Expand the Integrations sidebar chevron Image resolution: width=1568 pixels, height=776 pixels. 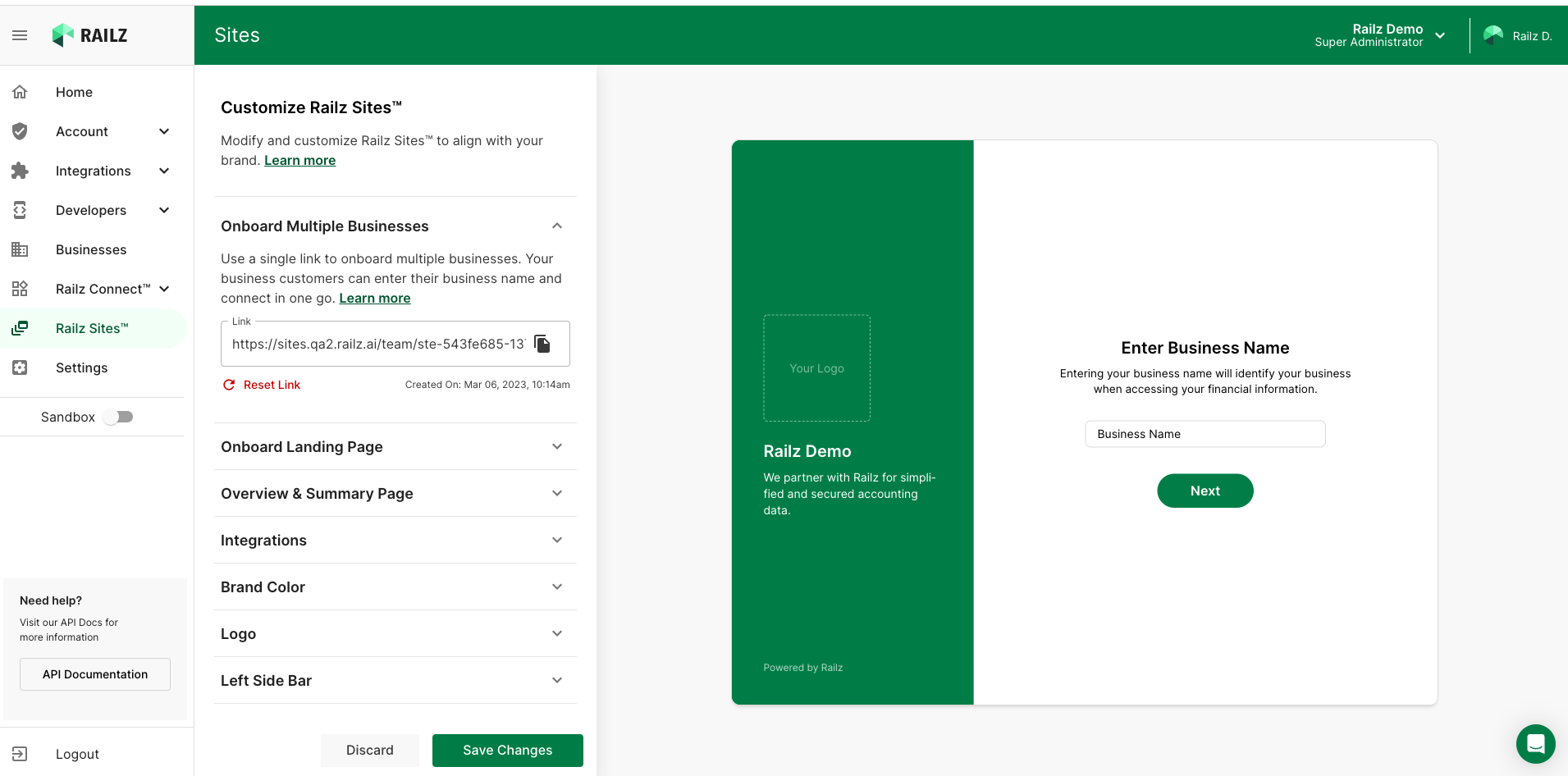click(164, 171)
